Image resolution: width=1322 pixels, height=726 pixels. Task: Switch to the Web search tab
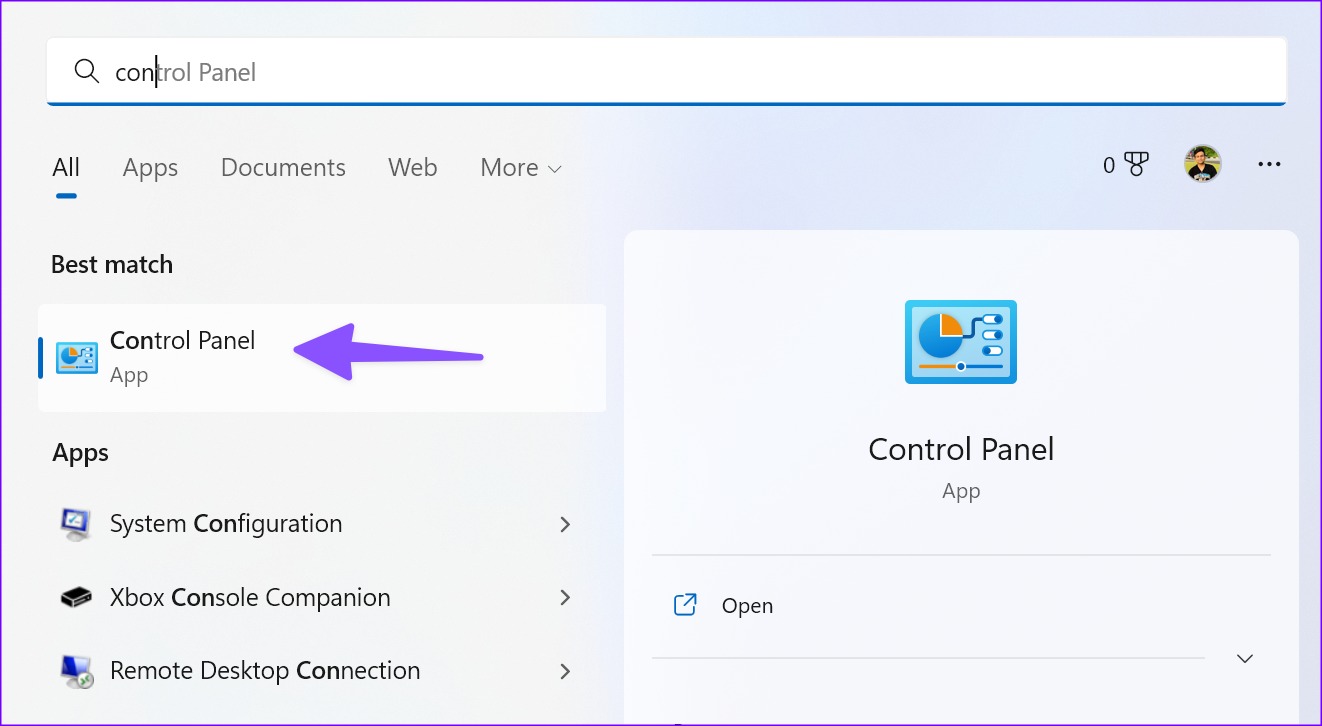pos(412,167)
